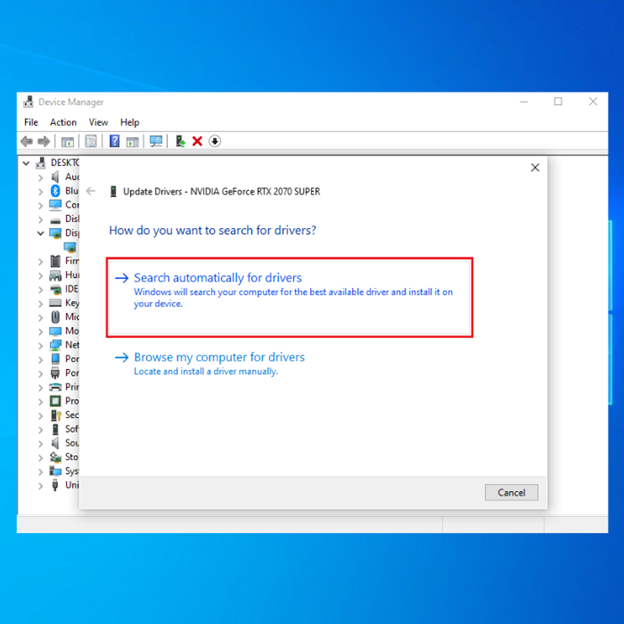Screen dimensions: 624x624
Task: Close the Device Manager window
Action: click(x=593, y=101)
